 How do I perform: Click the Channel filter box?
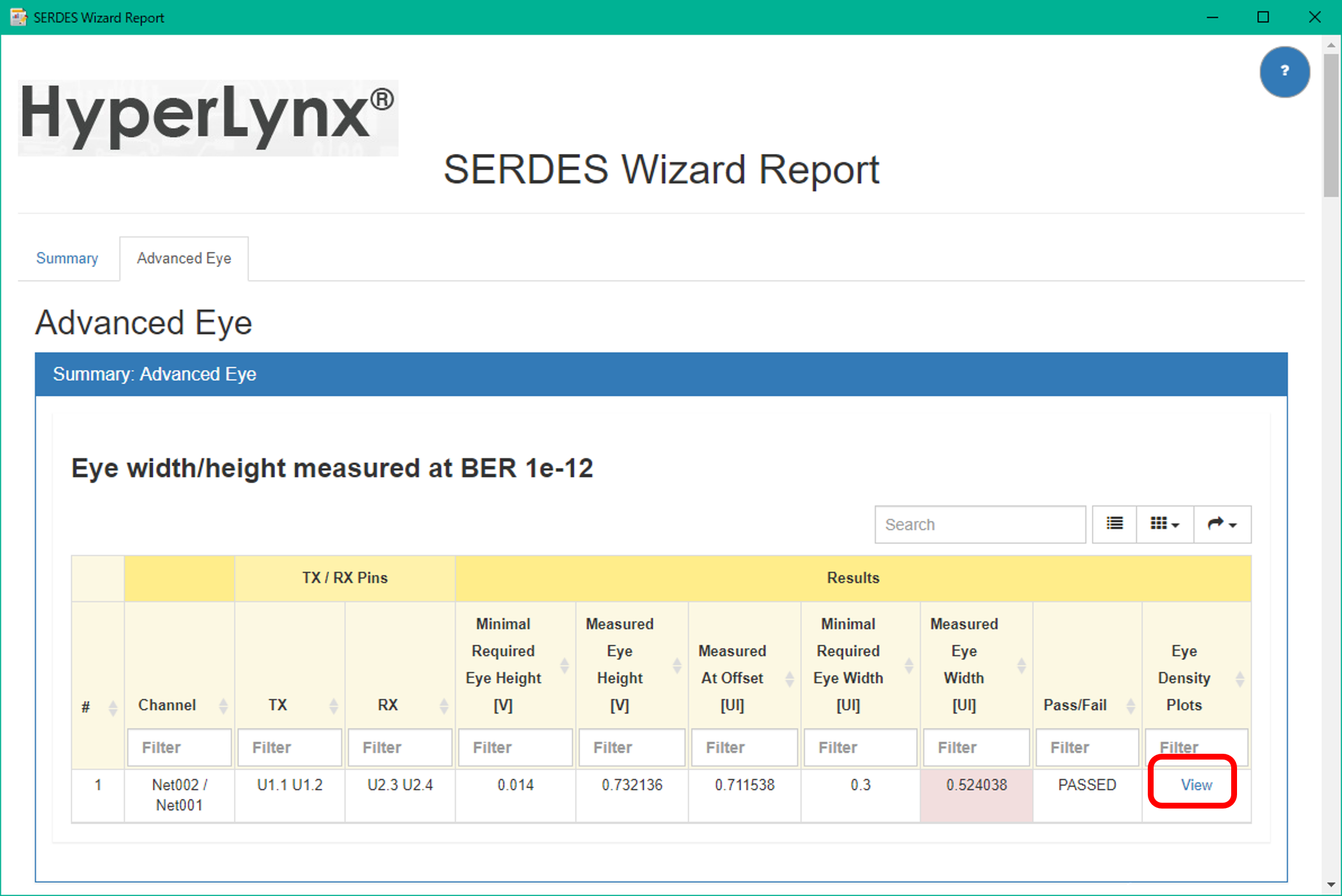pyautogui.click(x=179, y=747)
